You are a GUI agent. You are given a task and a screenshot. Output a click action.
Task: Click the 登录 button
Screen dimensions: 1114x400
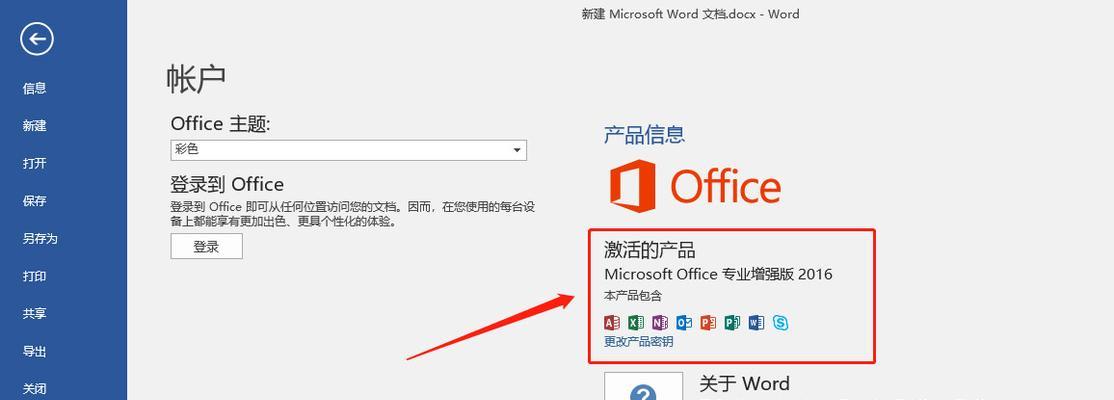[x=206, y=247]
